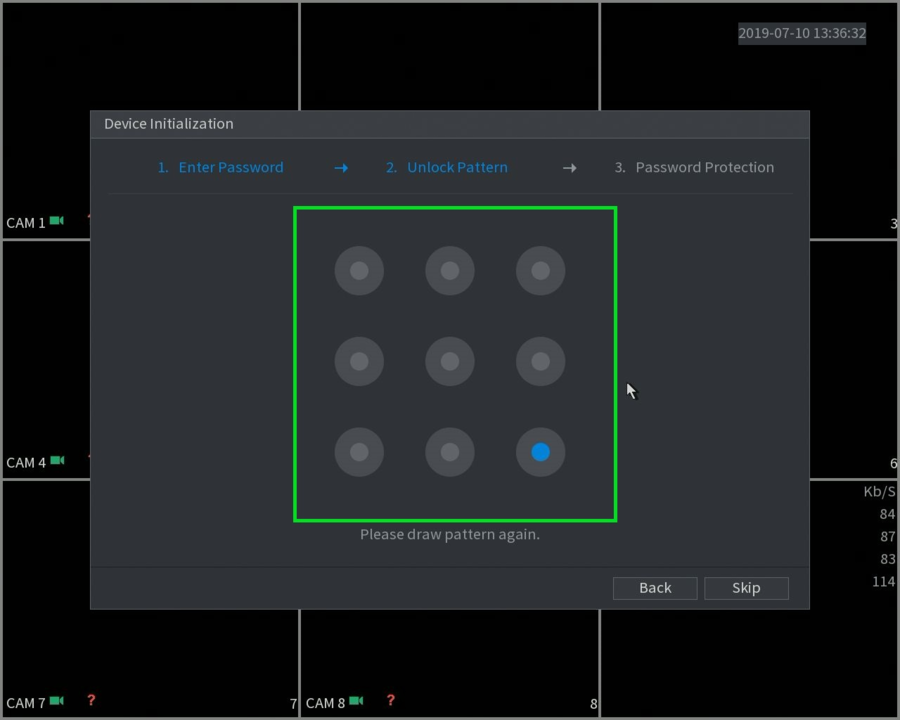Click the top-left pattern dot

click(x=359, y=271)
